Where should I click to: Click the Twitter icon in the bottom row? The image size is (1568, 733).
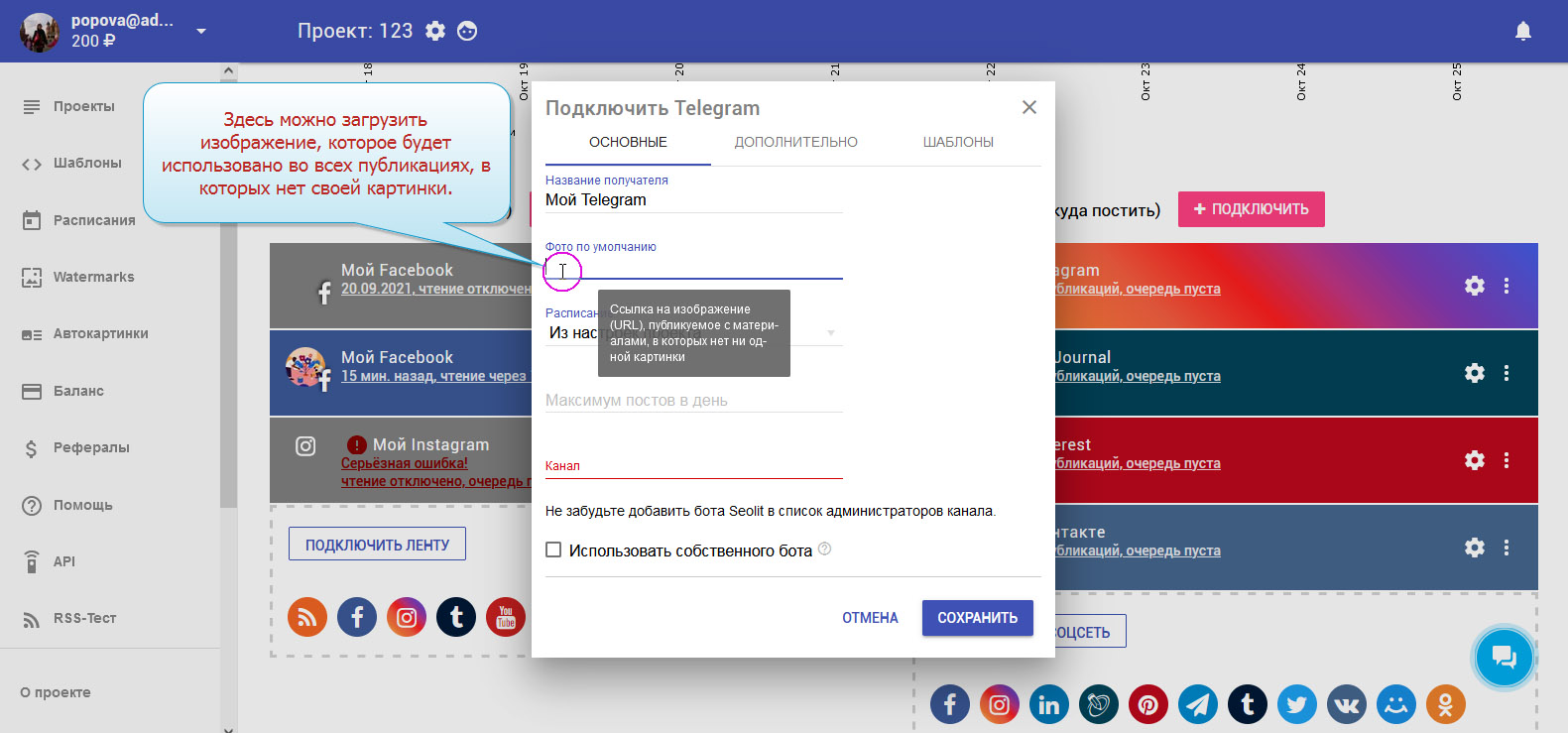(1296, 704)
